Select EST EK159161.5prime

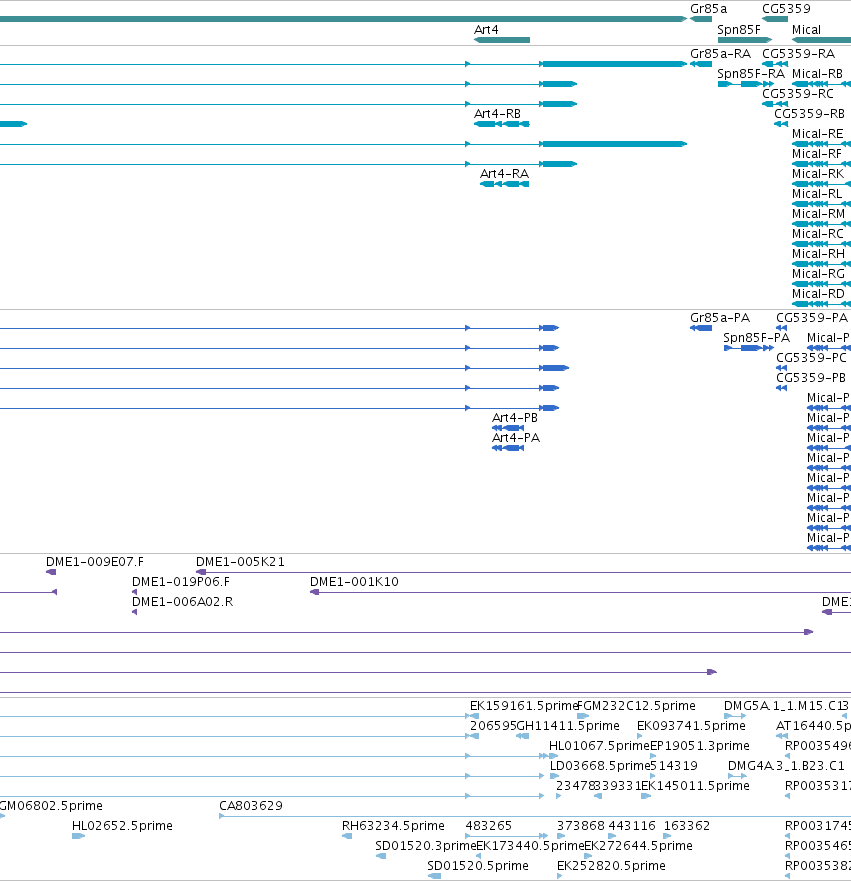(x=475, y=716)
